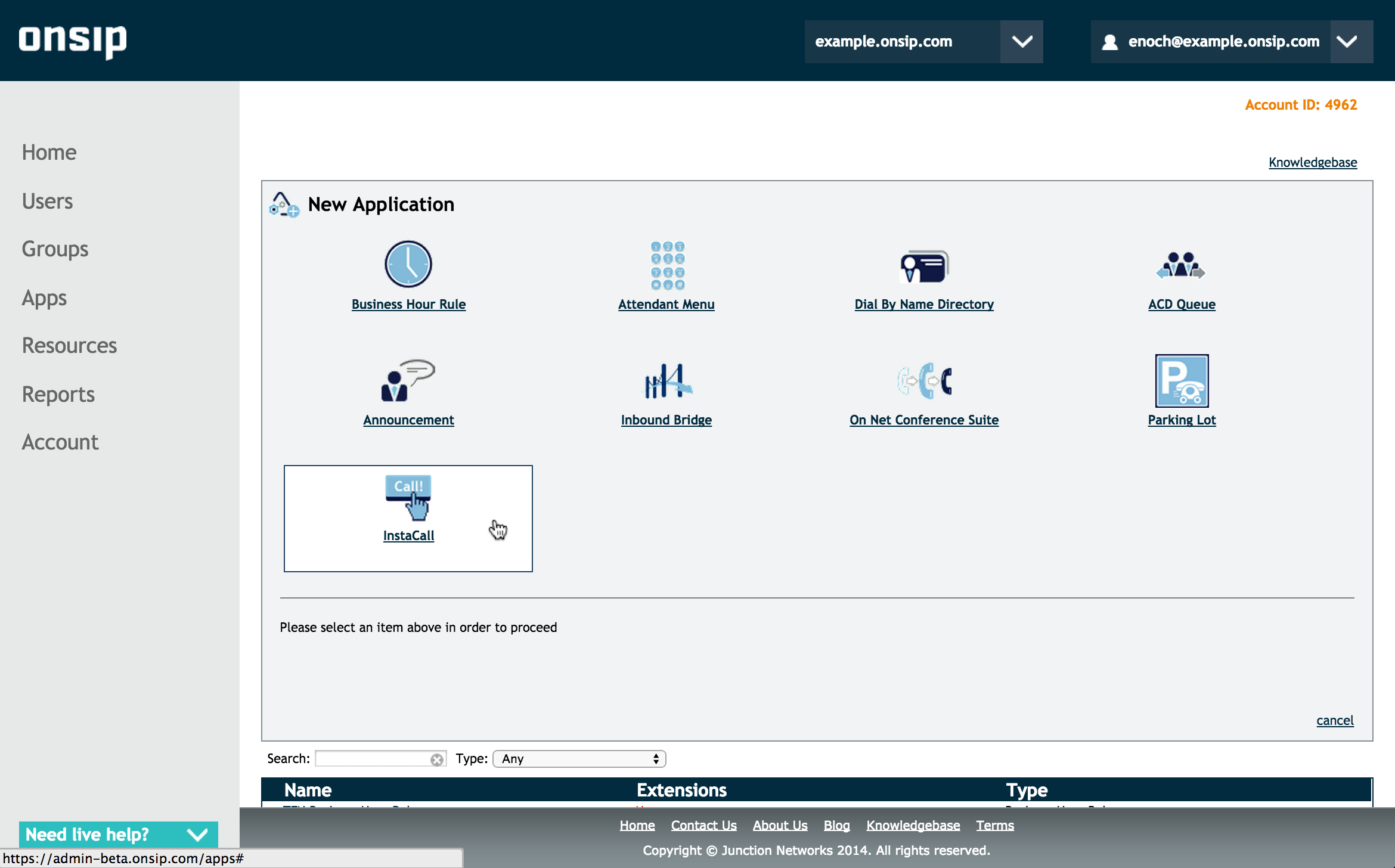Image resolution: width=1395 pixels, height=868 pixels.
Task: Choose the On Net Conference Suite icon
Action: [924, 380]
